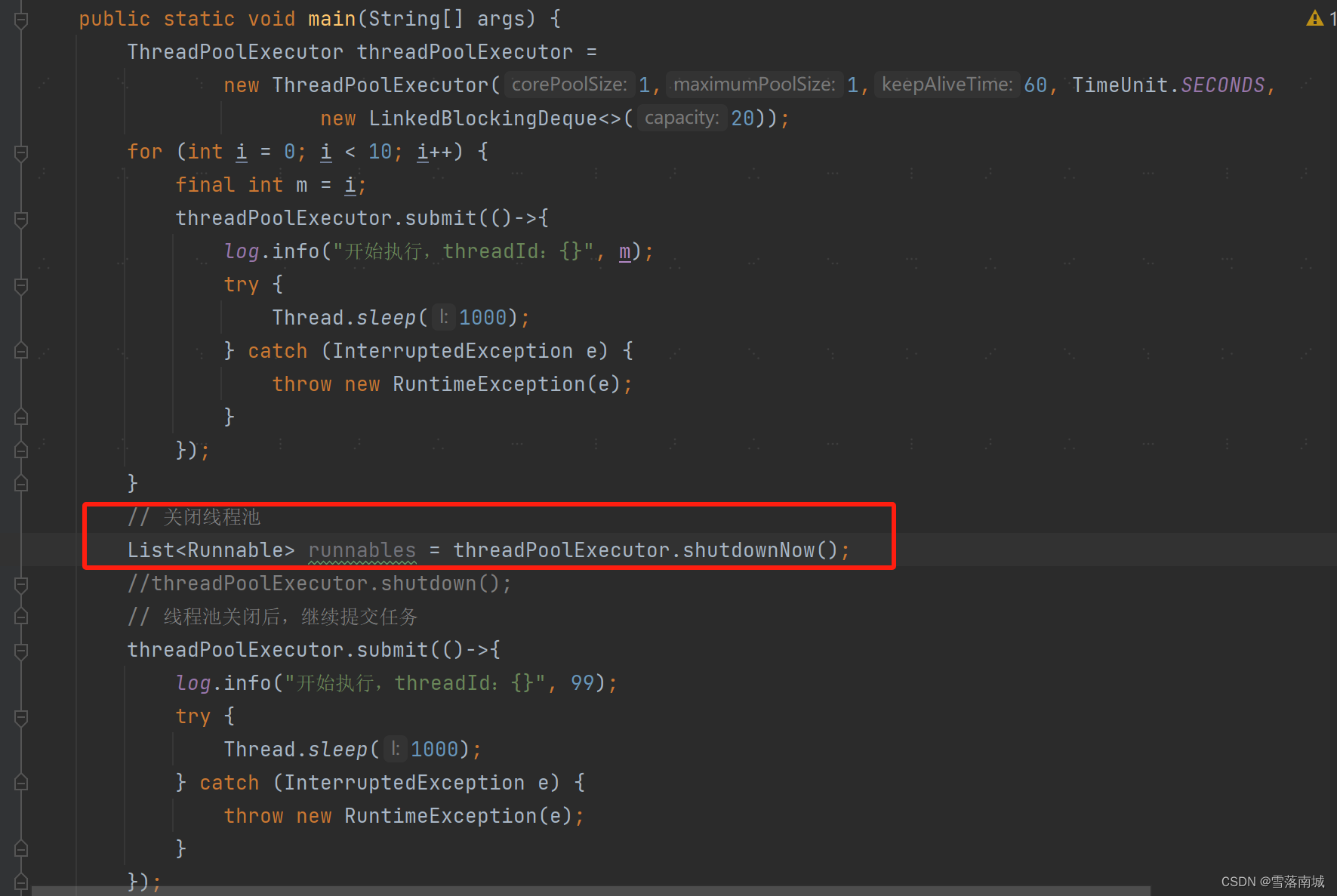Fold the try block logging threadId 99
This screenshot has height=896, width=1337.
[21, 718]
